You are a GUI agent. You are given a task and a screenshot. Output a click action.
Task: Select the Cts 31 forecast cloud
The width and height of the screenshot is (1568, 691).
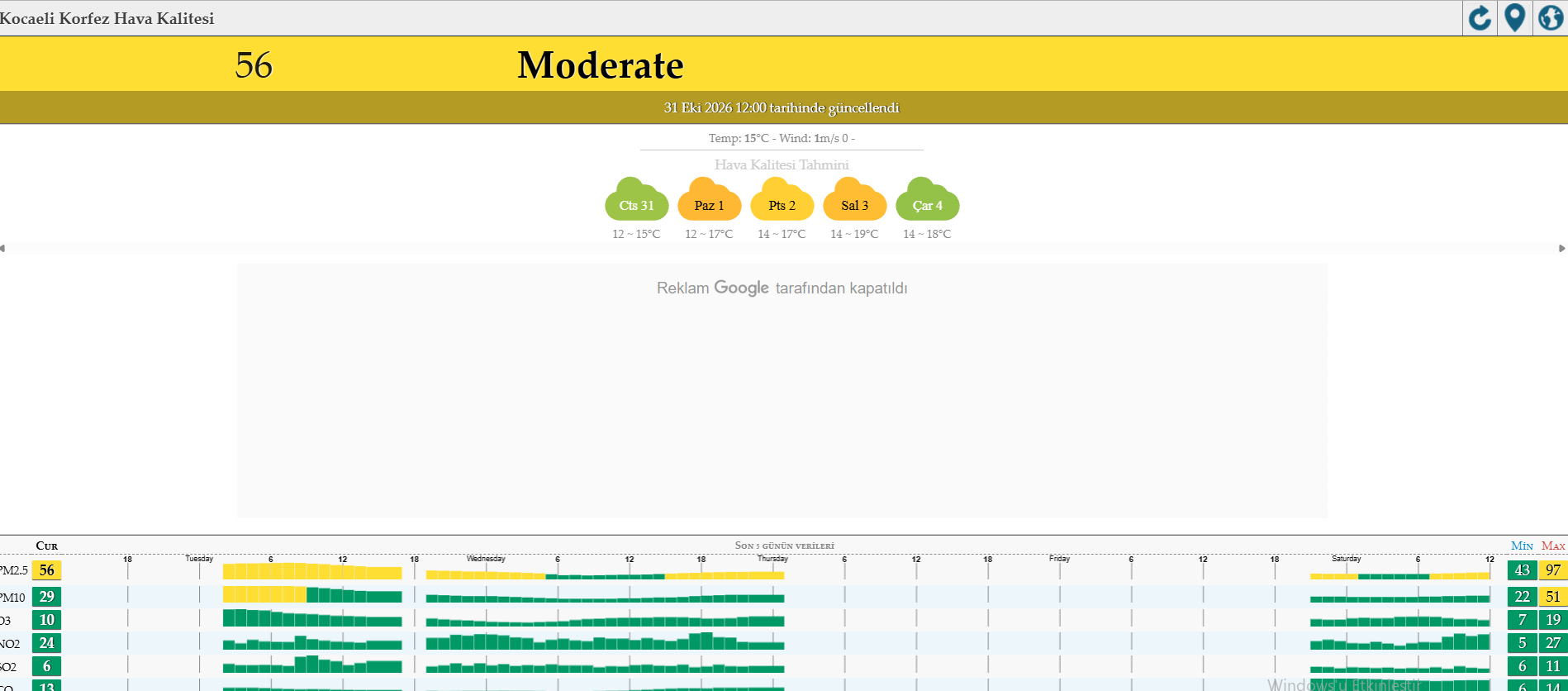637,199
